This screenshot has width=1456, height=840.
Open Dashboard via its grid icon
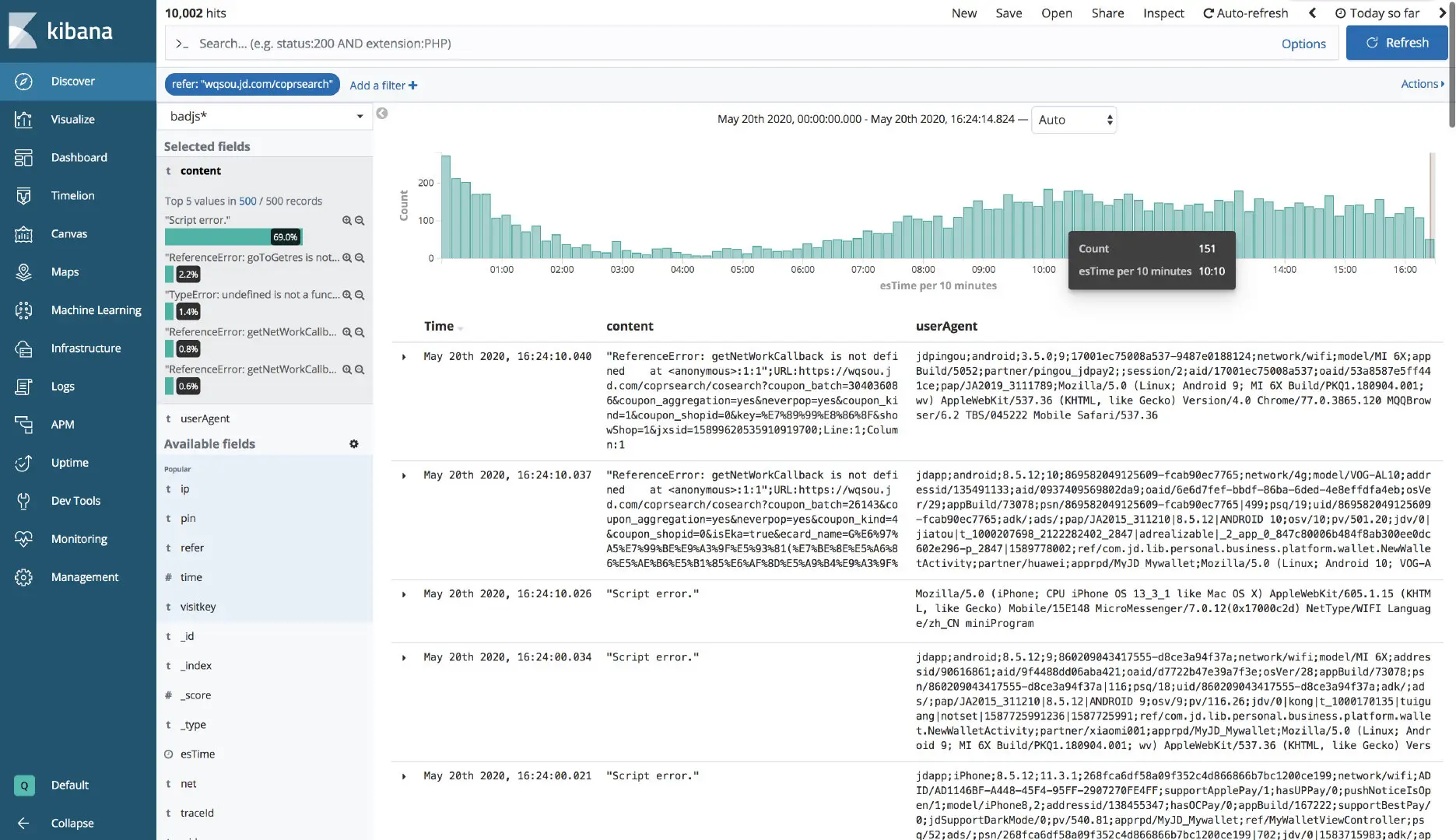(23, 158)
